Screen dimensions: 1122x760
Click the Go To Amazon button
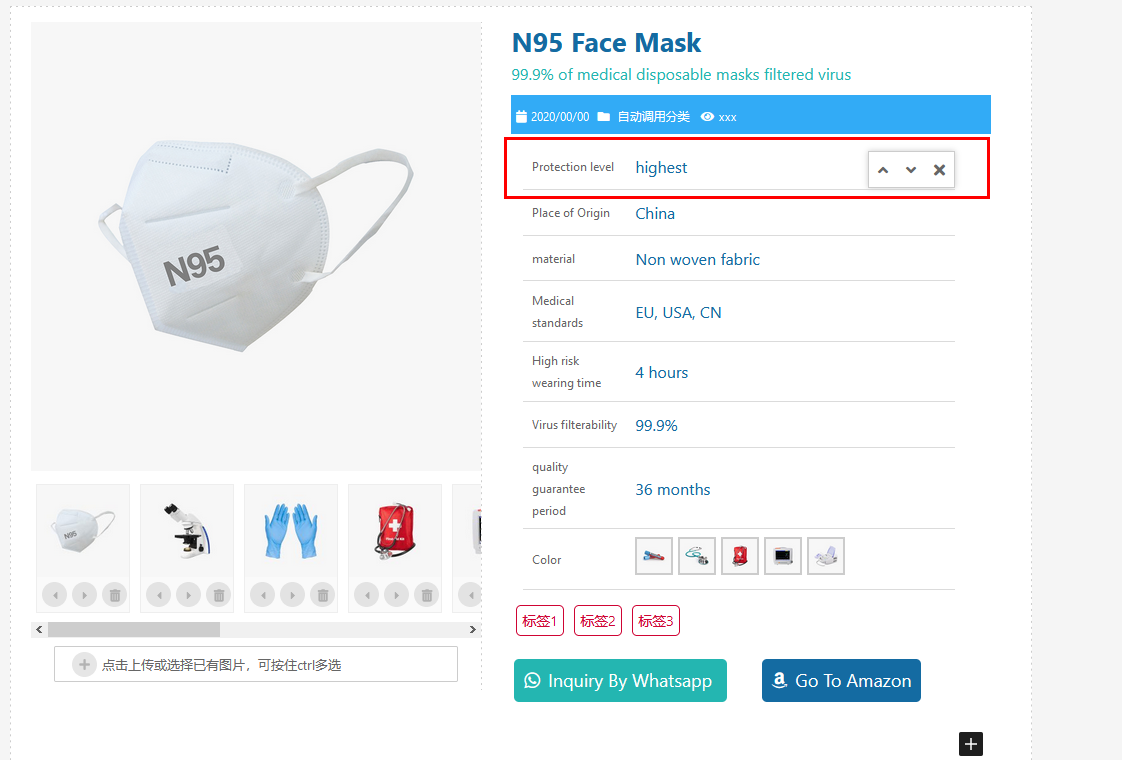(841, 681)
